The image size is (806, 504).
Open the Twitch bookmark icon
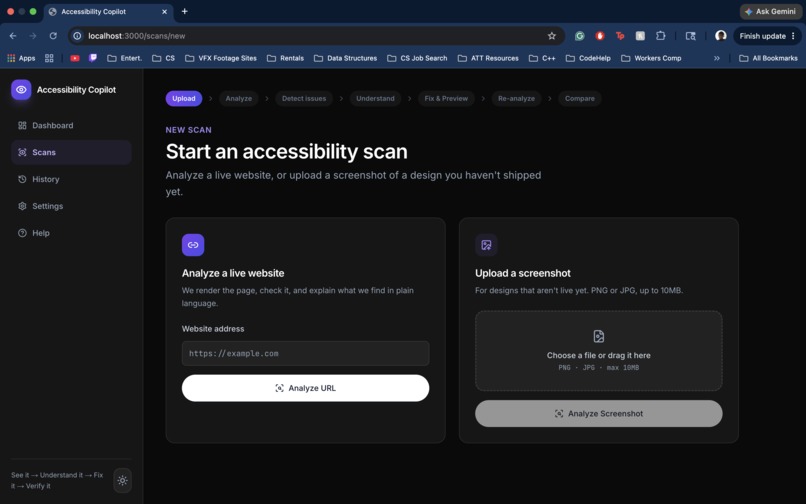tap(93, 58)
